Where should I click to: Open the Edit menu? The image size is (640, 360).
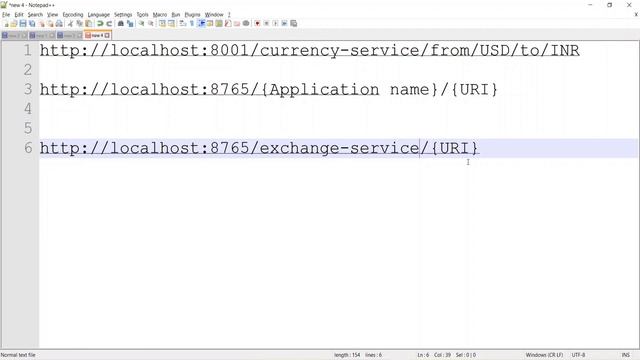19,15
